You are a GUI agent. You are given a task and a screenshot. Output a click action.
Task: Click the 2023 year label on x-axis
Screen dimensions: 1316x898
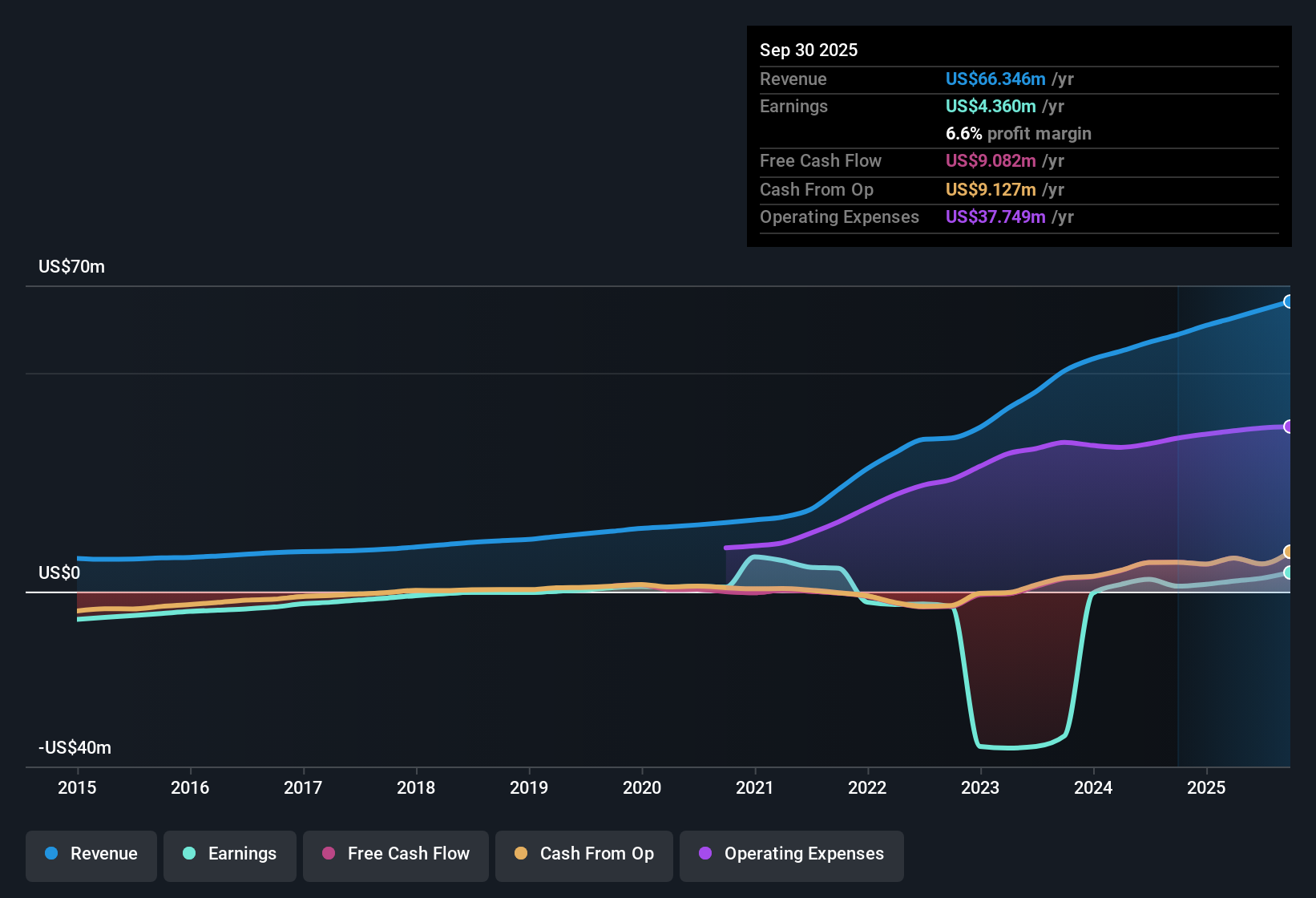[980, 788]
